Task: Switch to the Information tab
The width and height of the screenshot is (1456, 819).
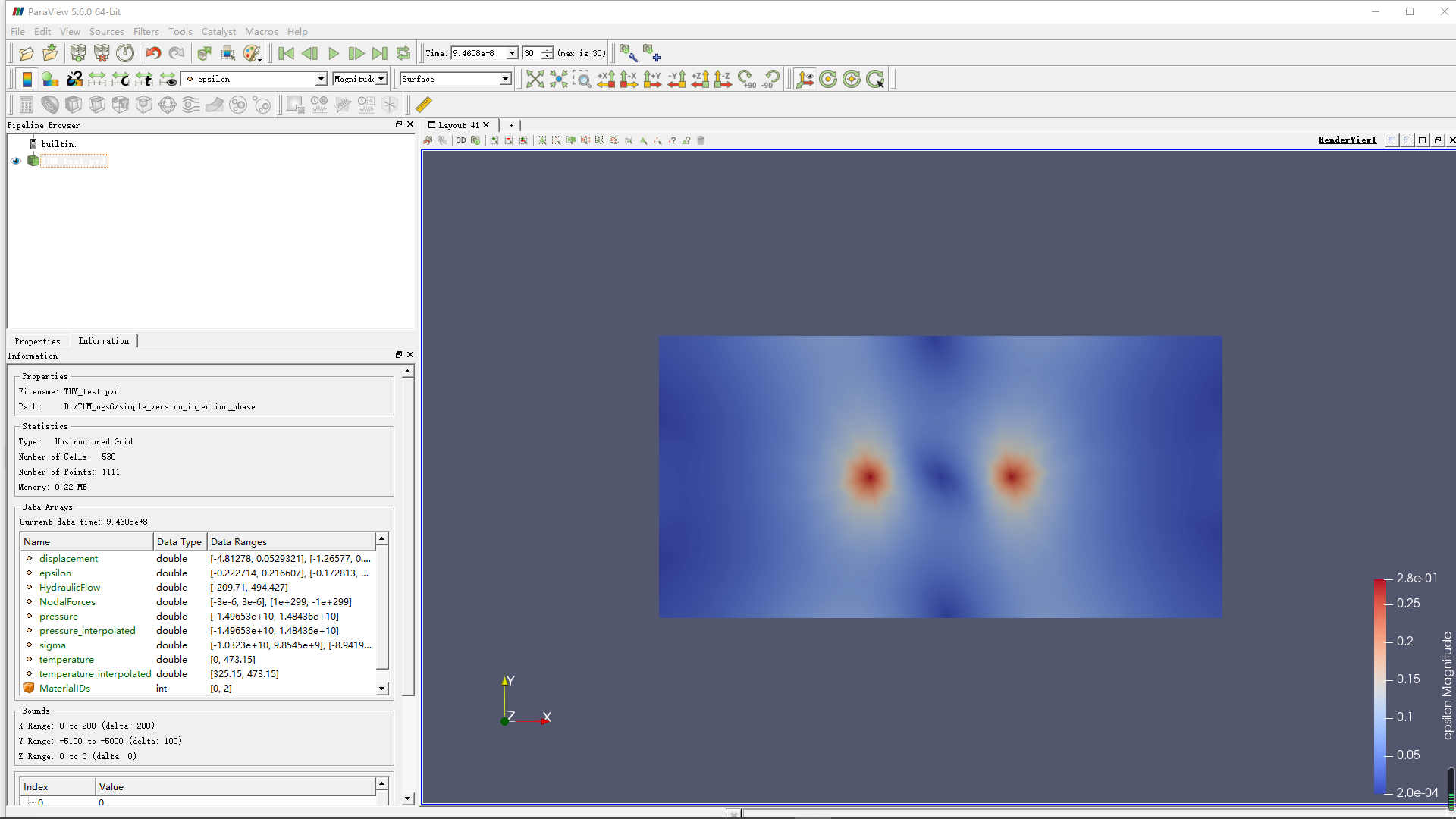Action: [x=104, y=340]
